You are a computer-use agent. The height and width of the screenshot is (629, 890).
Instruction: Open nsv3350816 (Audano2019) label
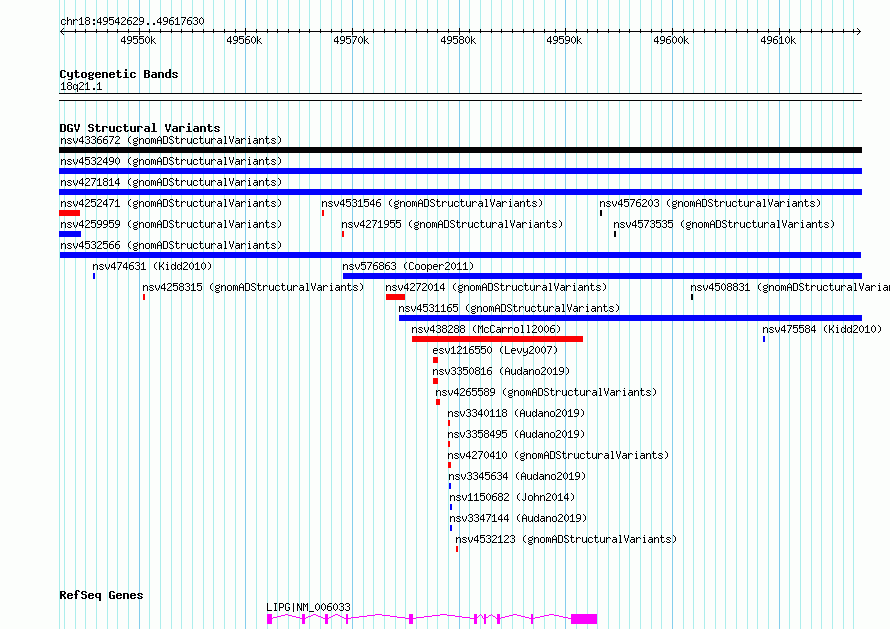coord(501,371)
